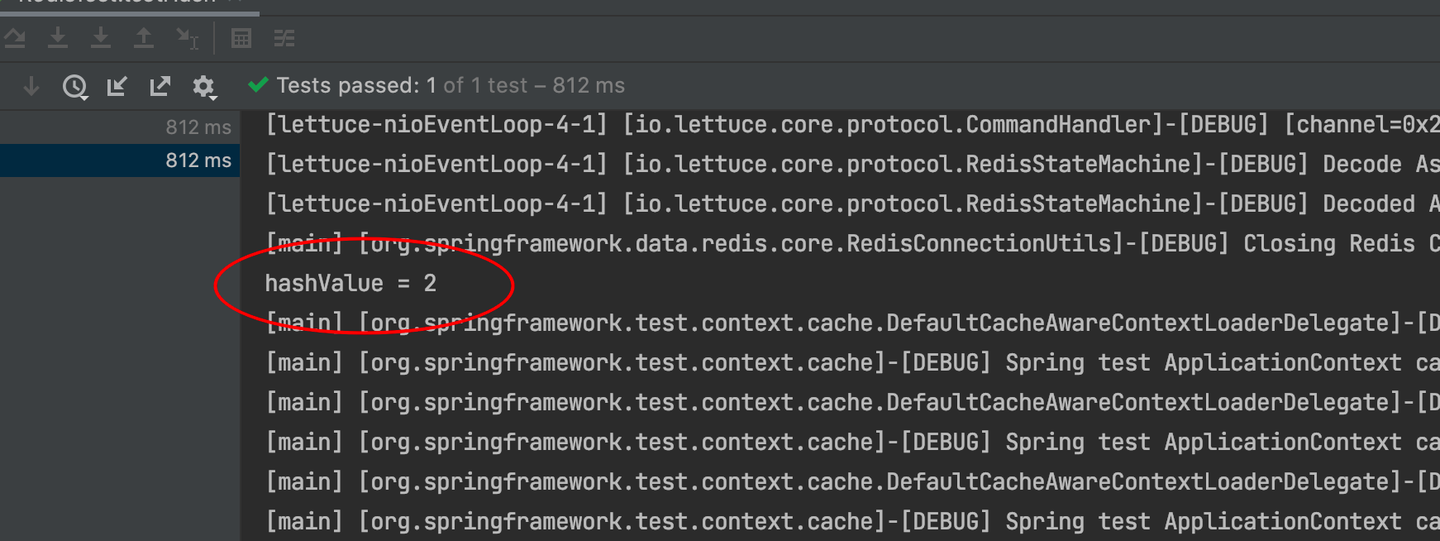Click the Import Tests icon
Image resolution: width=1440 pixels, height=541 pixels.
(117, 87)
